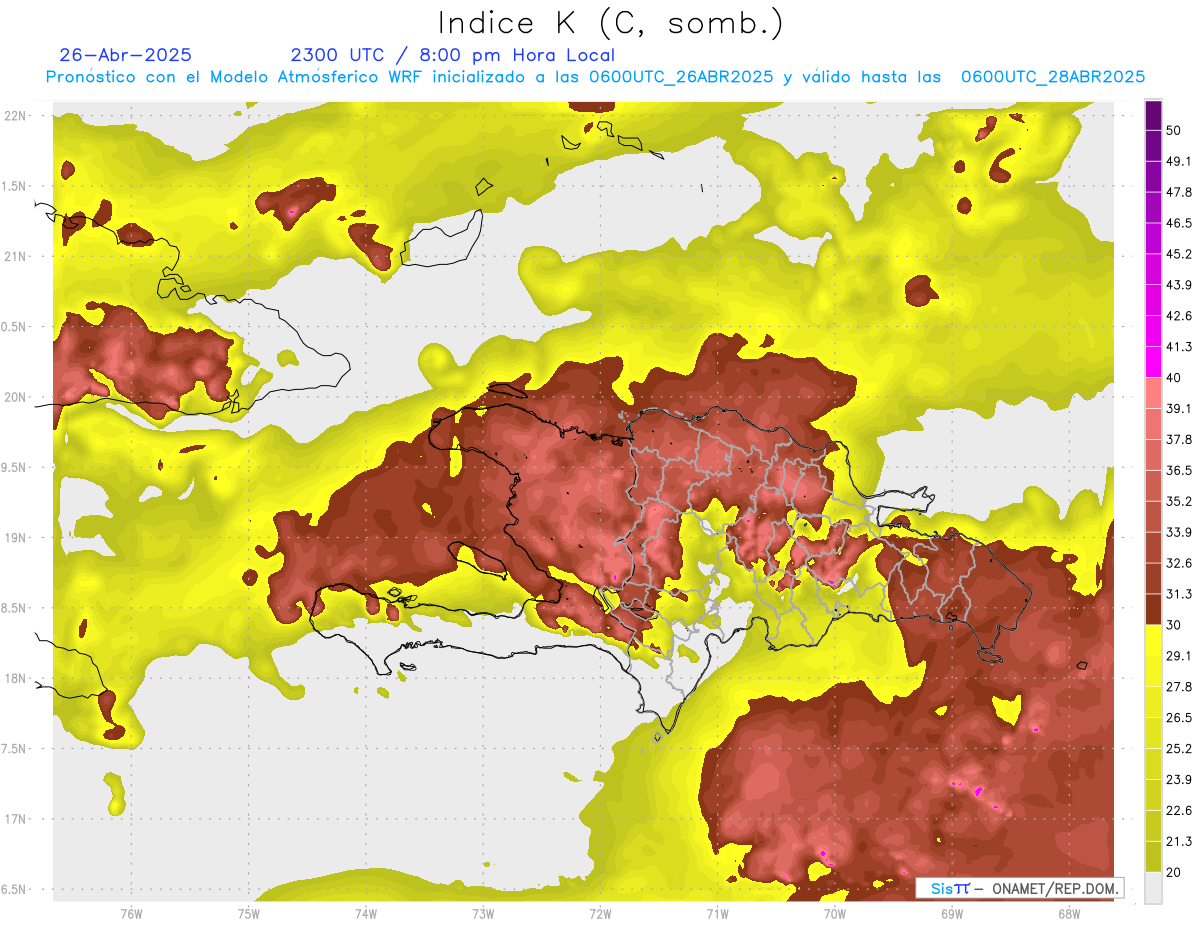Click the colorbar value '49.1'

tap(1178, 161)
